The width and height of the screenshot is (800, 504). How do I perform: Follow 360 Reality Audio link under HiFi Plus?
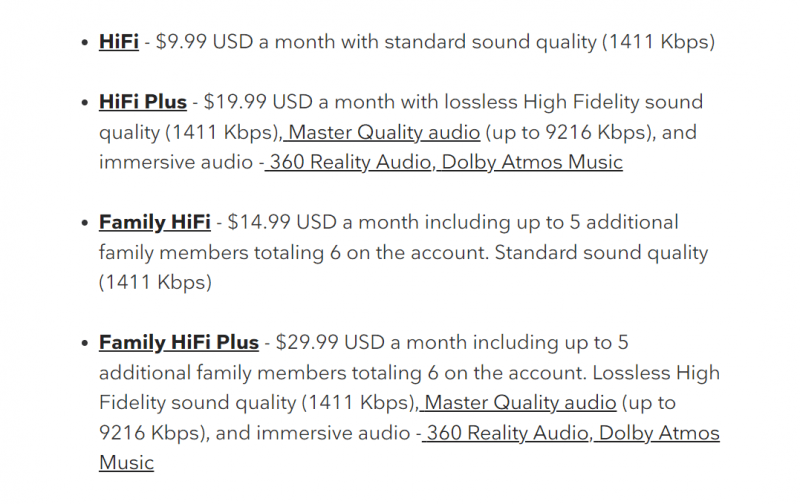348,162
